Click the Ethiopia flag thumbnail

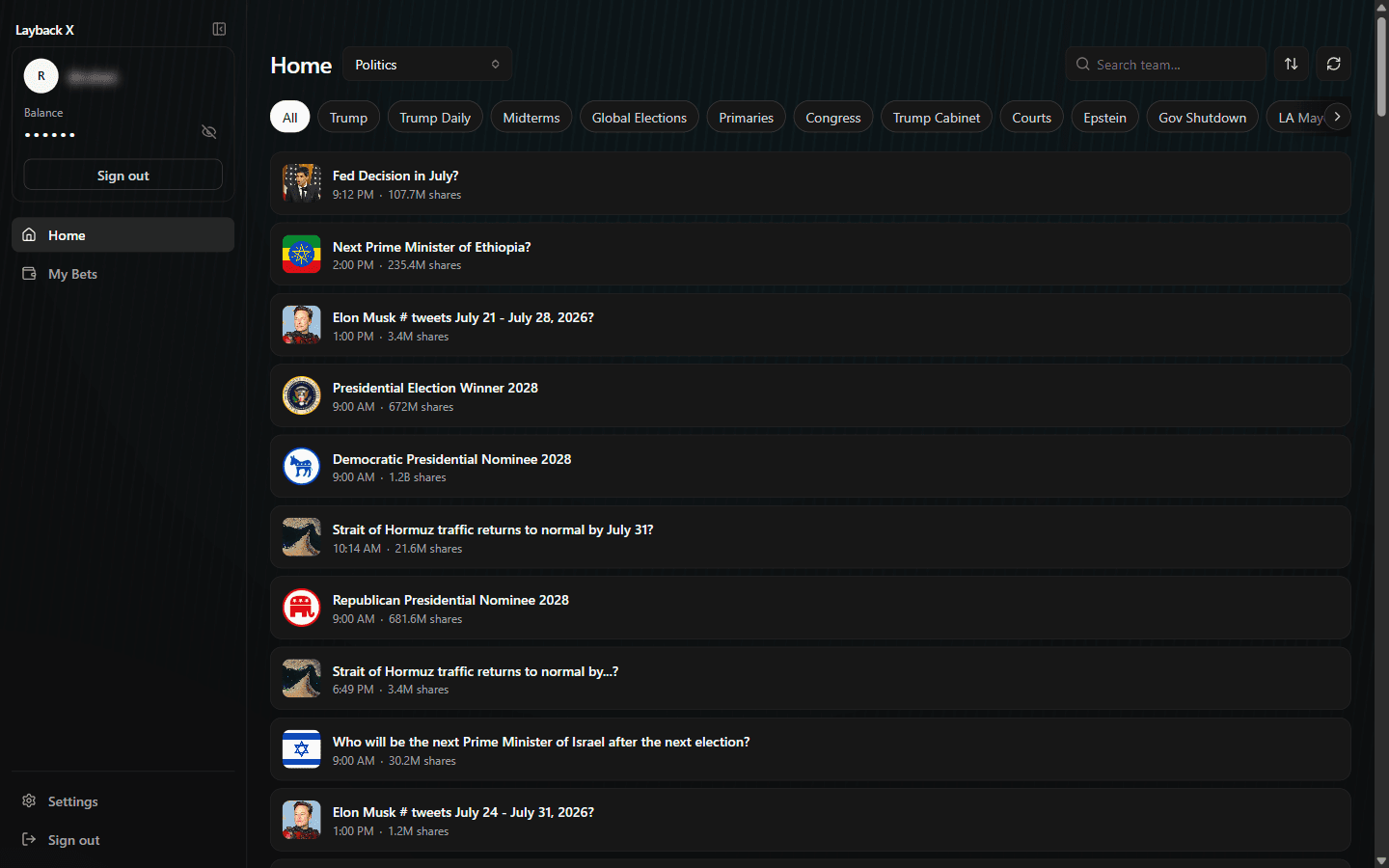[301, 255]
